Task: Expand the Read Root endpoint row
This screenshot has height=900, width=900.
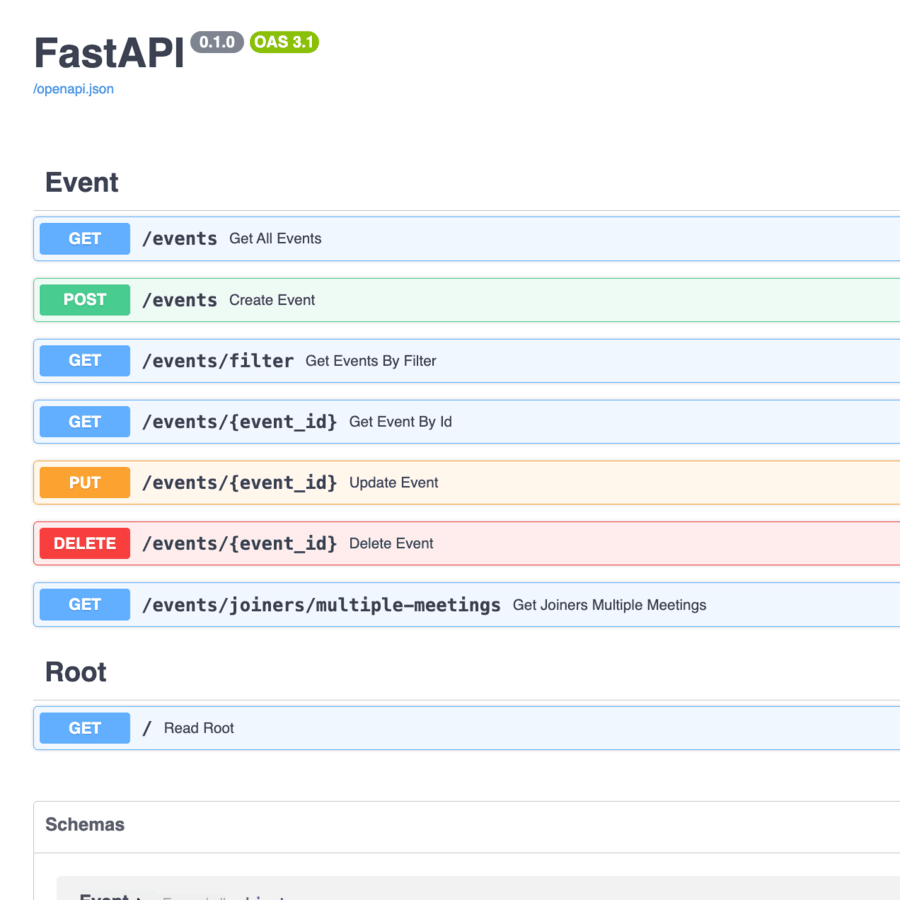Action: coord(199,728)
